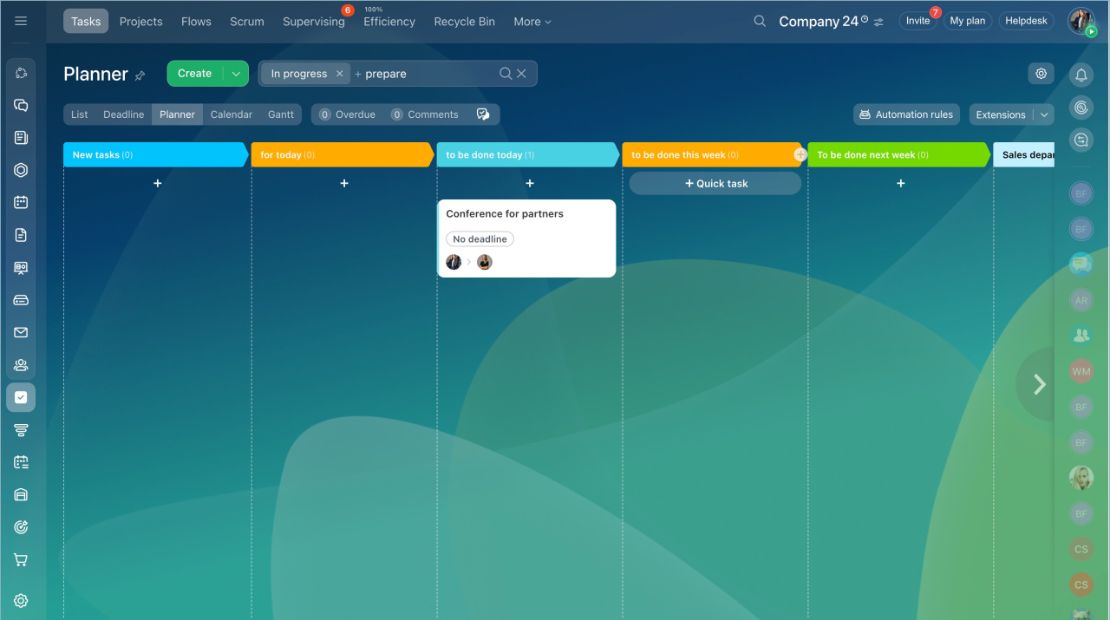This screenshot has width=1110, height=620.
Task: Open Automation rules
Action: click(907, 115)
